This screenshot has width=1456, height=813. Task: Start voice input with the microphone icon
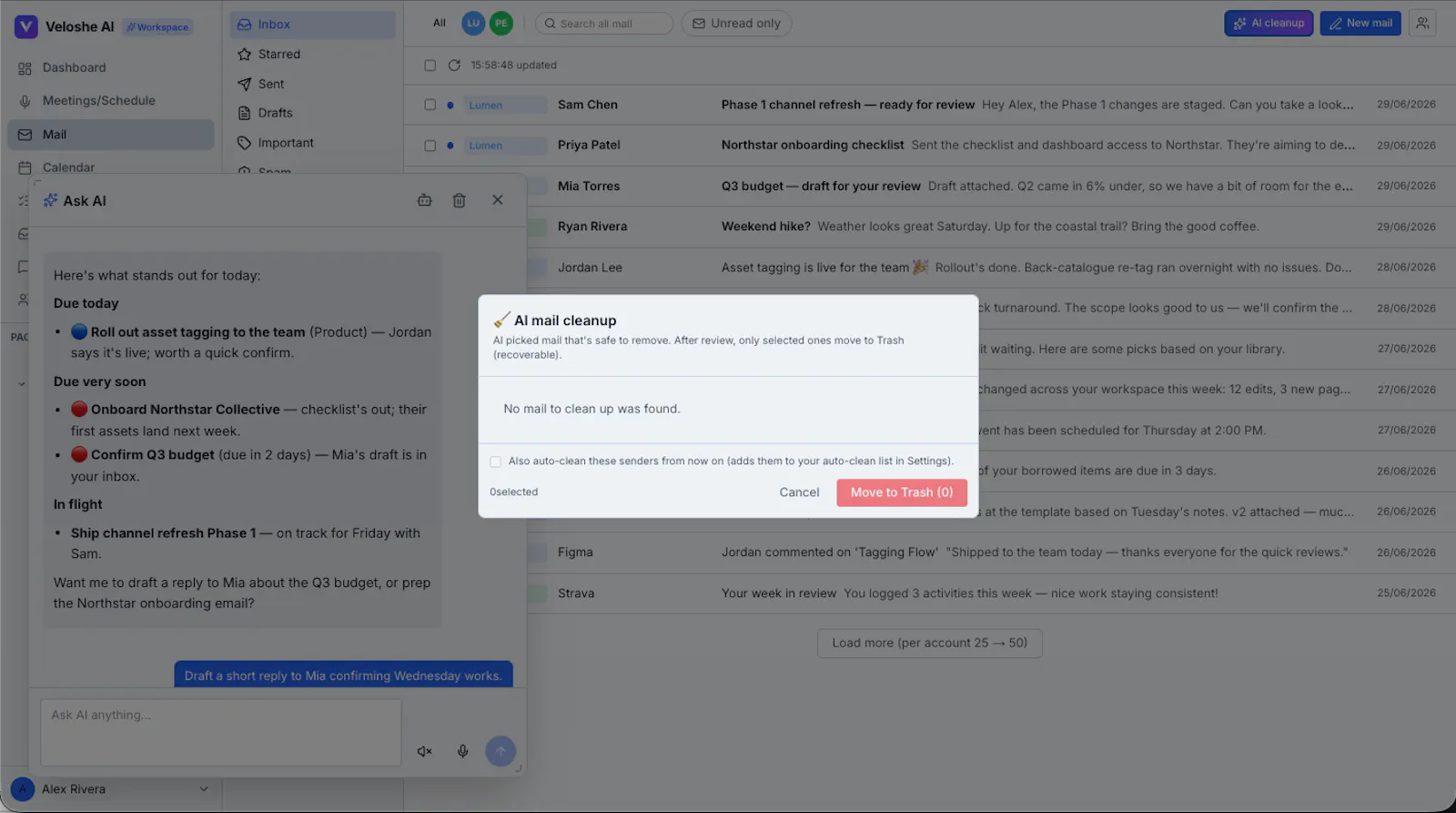[x=463, y=751]
